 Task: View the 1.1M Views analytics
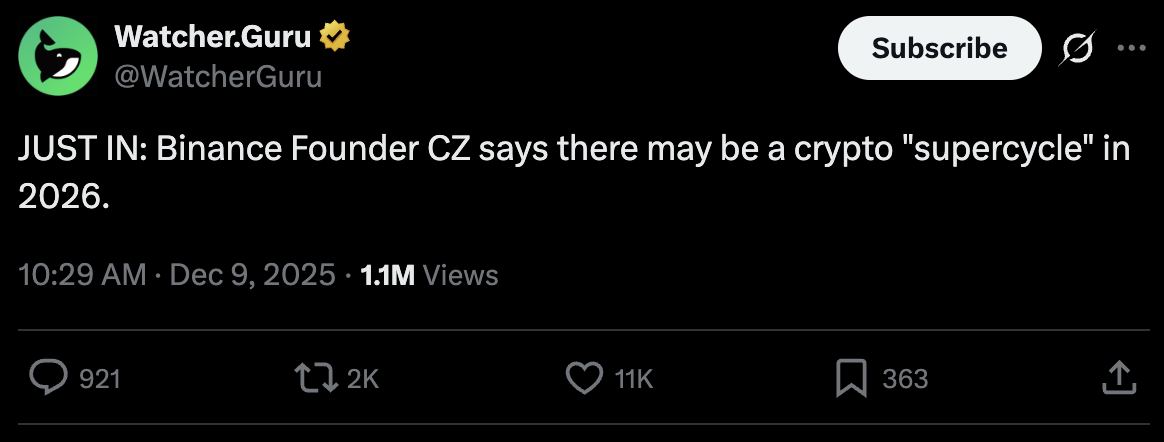(428, 275)
